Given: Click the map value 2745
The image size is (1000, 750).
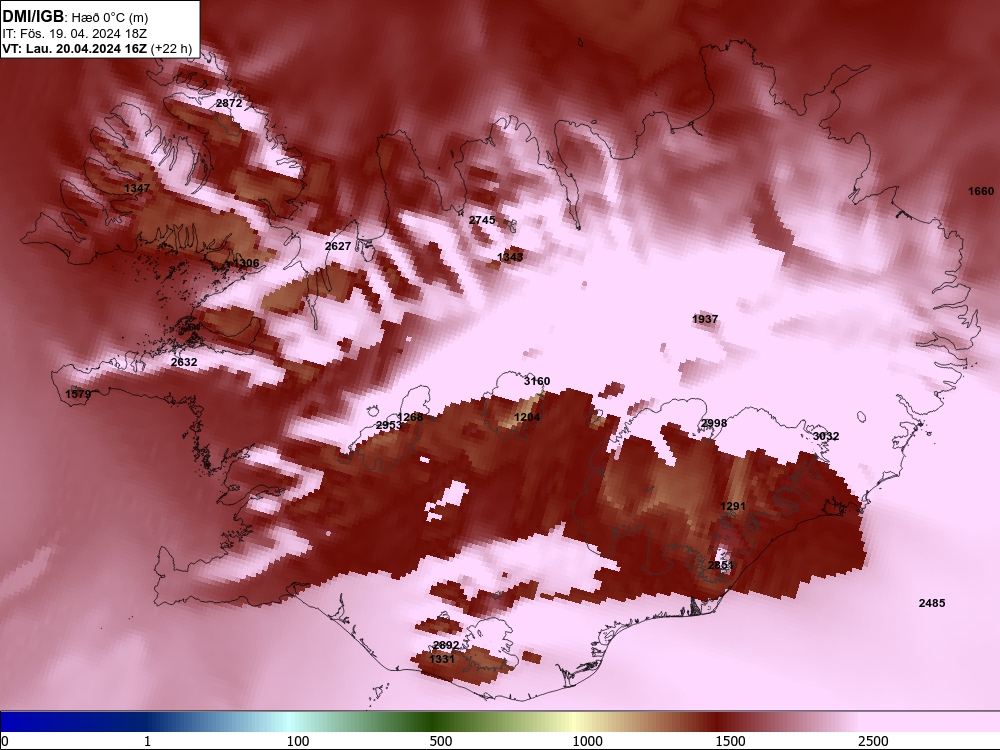Looking at the screenshot, I should 482,220.
